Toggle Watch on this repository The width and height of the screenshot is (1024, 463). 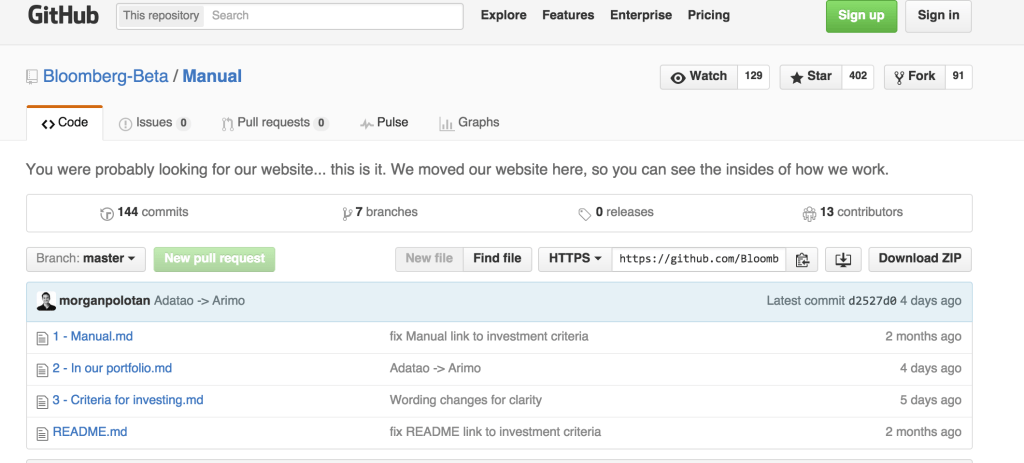point(699,77)
